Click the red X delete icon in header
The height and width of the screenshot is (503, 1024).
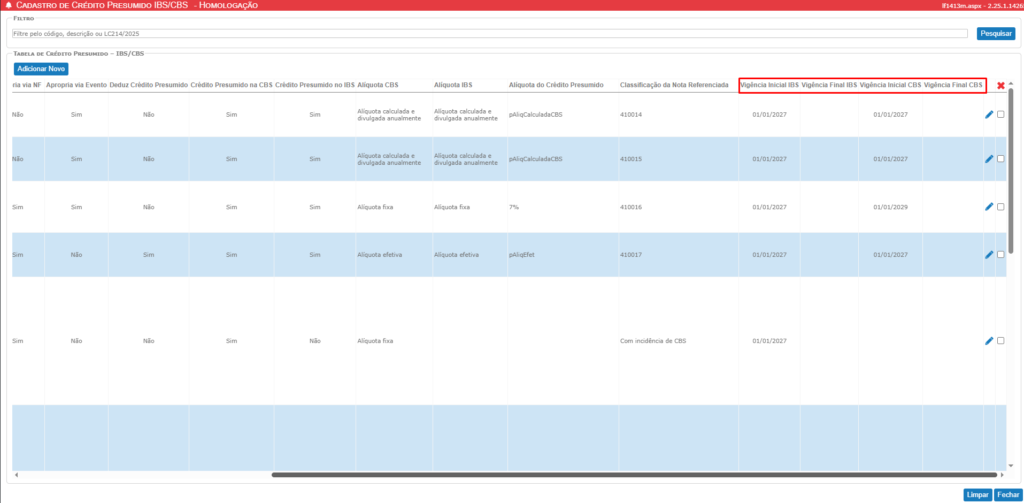[1000, 86]
